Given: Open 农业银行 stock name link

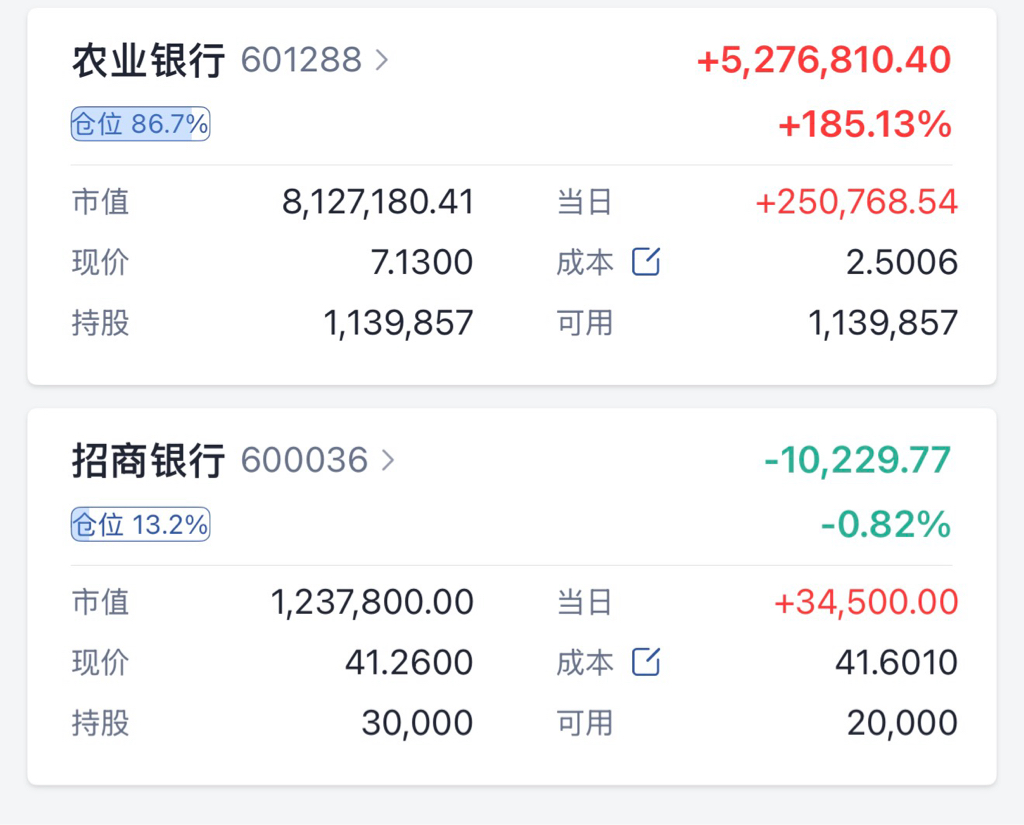Looking at the screenshot, I should click(148, 61).
